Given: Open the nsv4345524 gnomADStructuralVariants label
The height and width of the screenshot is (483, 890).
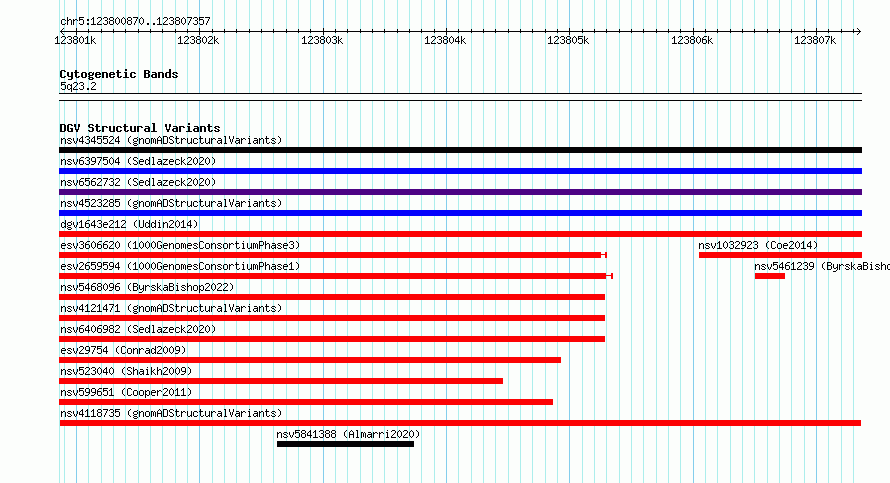Looking at the screenshot, I should 171,140.
